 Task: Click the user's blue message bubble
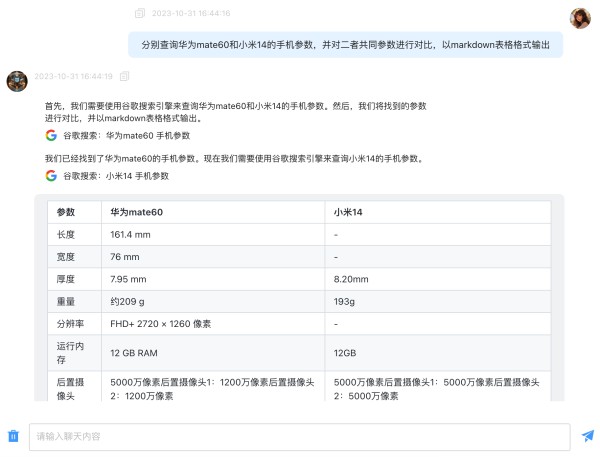345,45
